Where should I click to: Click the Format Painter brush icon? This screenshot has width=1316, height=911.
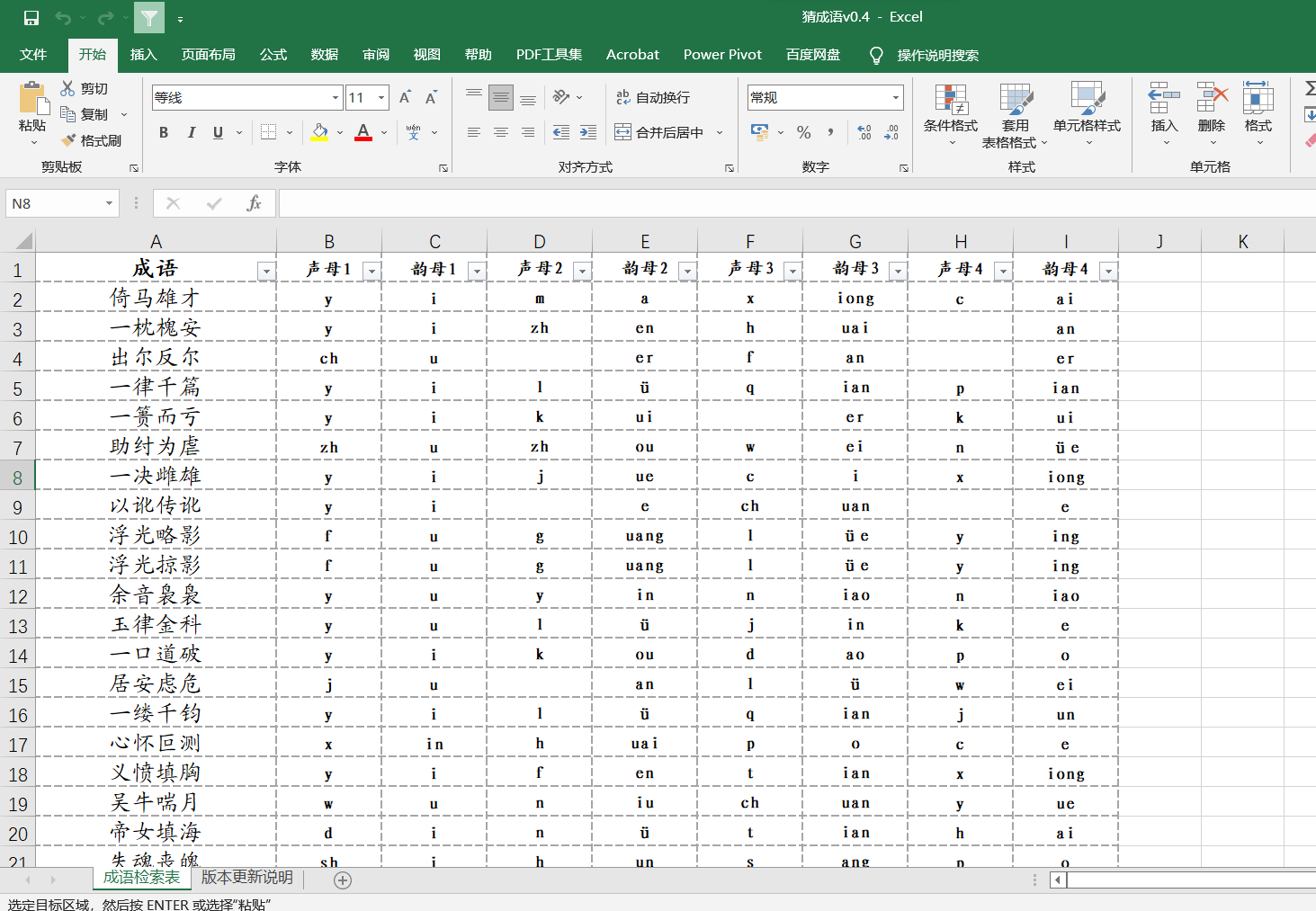tap(68, 140)
